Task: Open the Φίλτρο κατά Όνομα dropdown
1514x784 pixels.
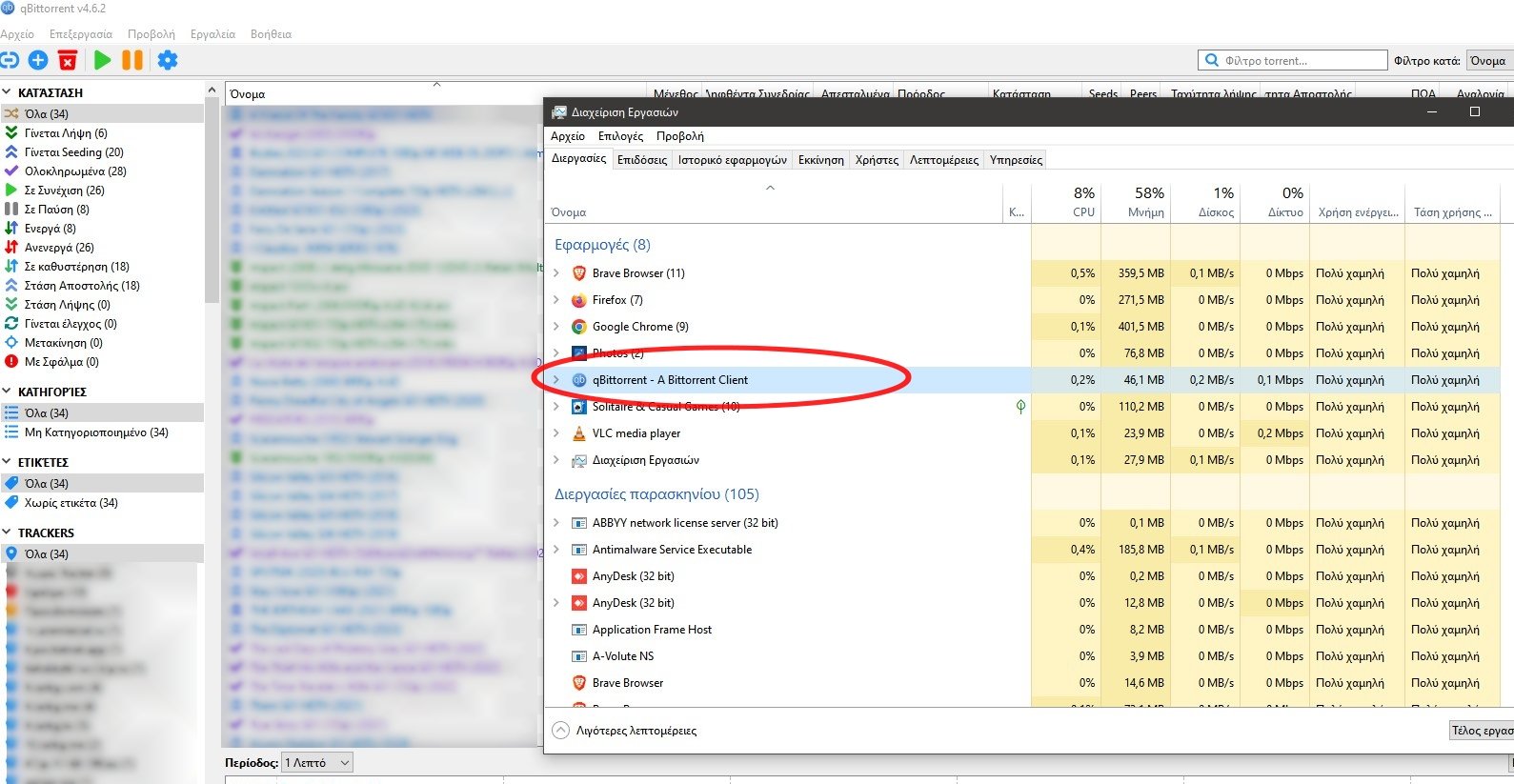Action: point(1489,60)
